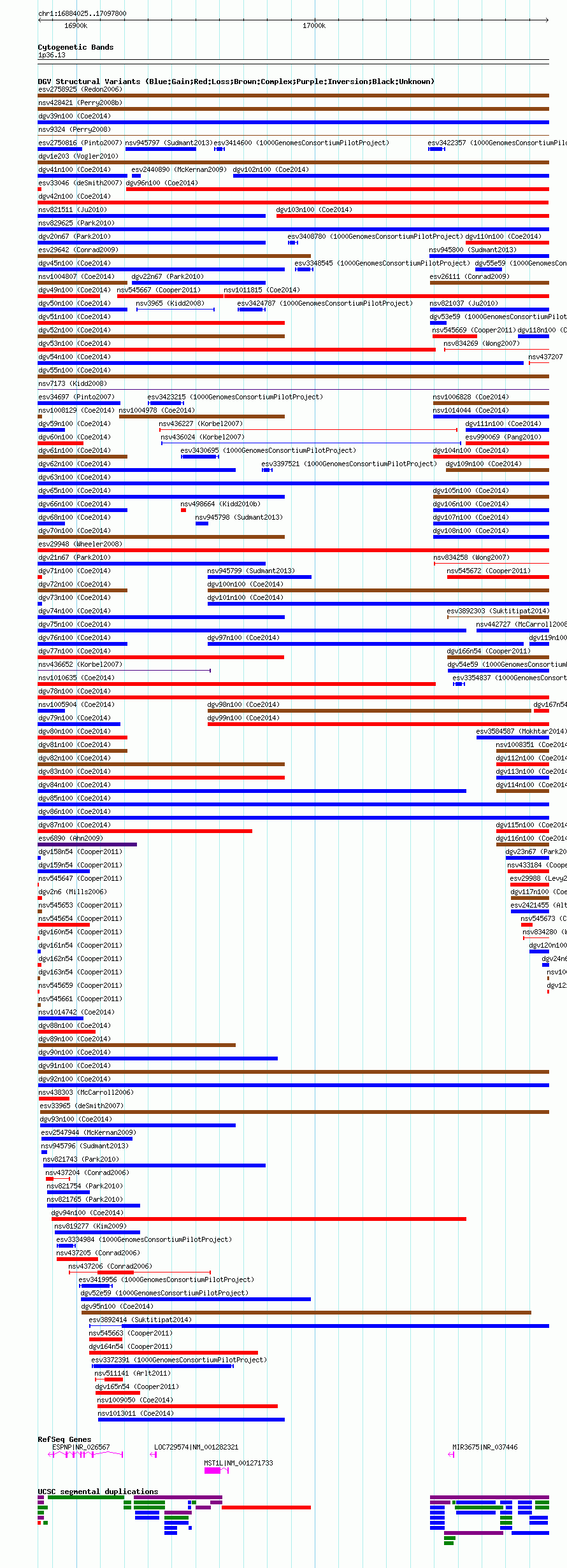Select nsv1009050 (Coe2014) label
The height and width of the screenshot is (1568, 567).
[135, 1400]
